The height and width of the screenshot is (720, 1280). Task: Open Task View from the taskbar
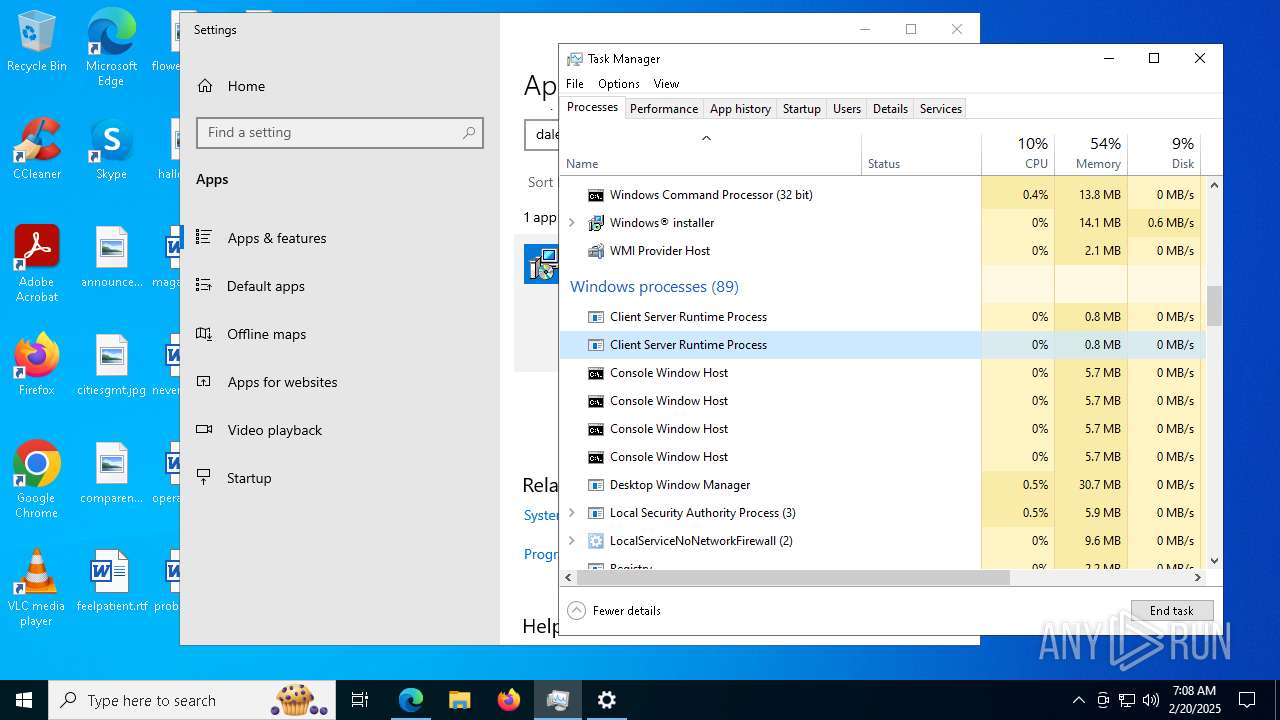(x=360, y=700)
